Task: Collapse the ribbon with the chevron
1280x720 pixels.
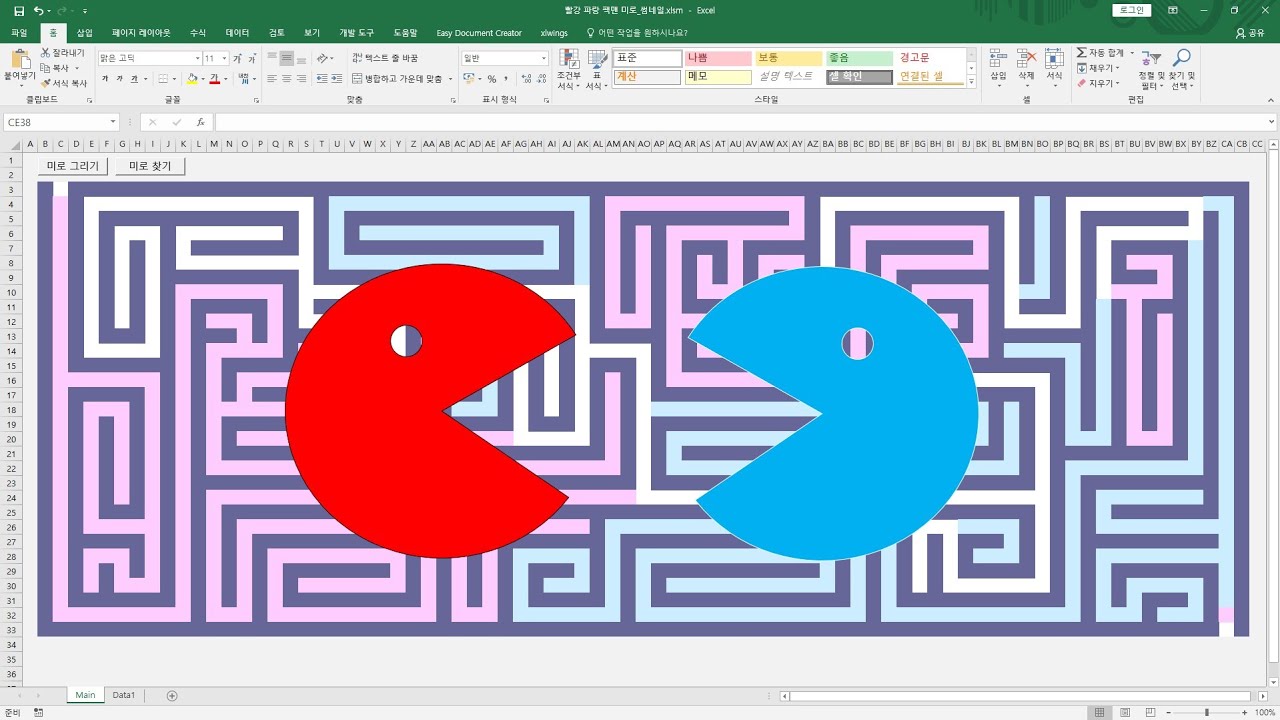Action: click(x=1270, y=100)
